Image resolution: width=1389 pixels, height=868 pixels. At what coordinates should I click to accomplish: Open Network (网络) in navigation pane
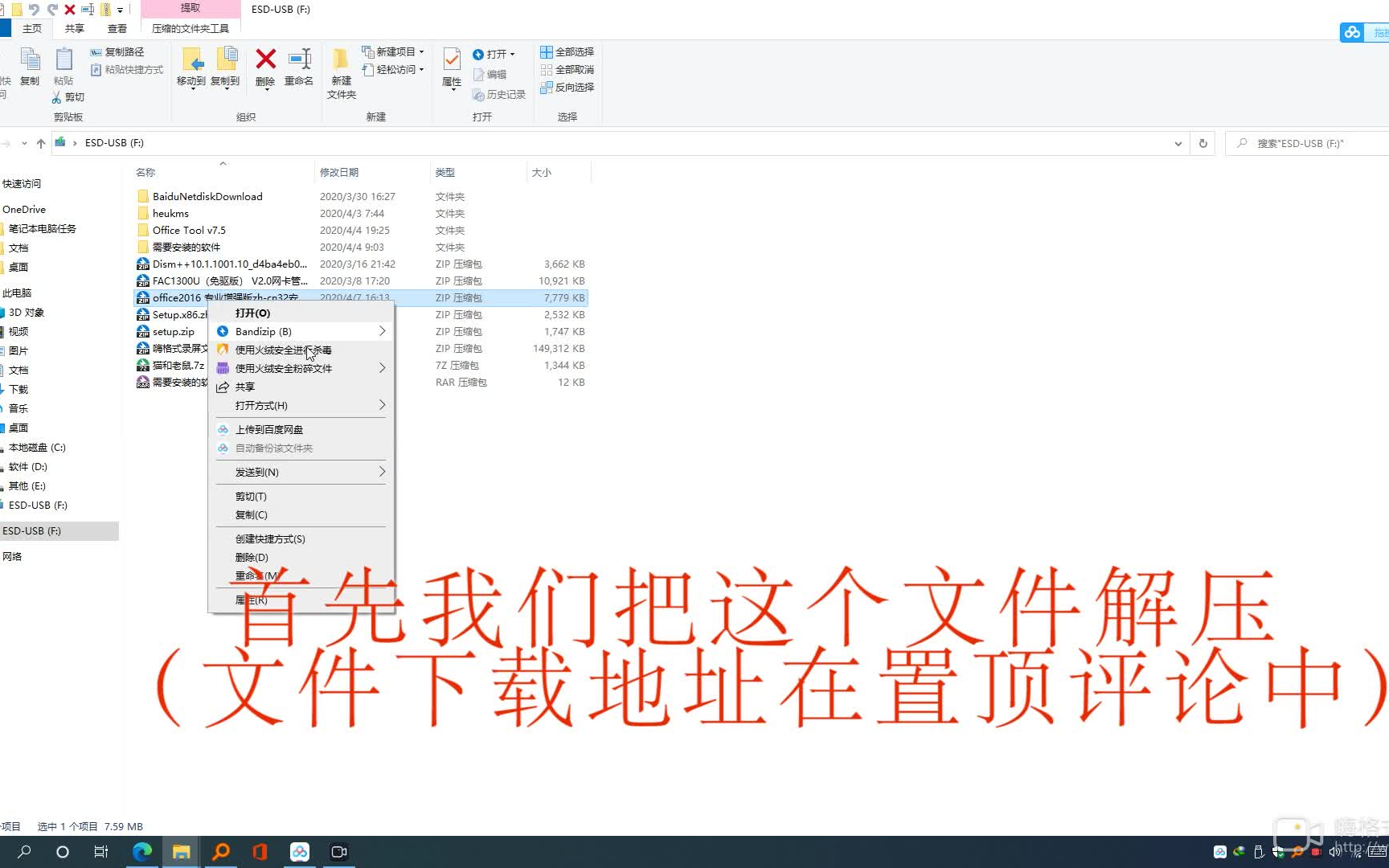coord(12,557)
